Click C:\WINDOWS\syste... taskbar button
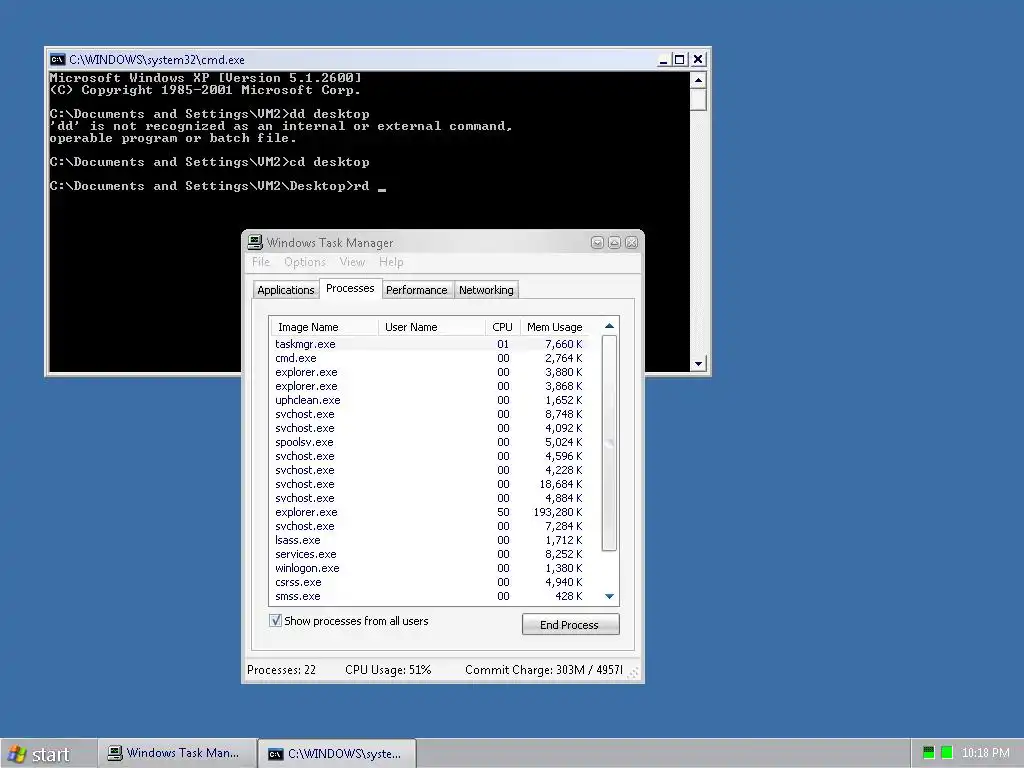1024x768 pixels. (x=337, y=754)
